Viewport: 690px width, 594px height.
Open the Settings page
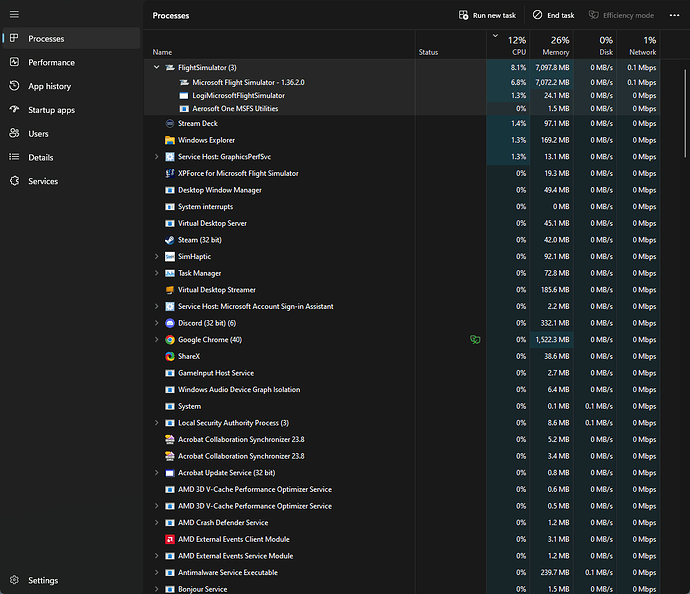click(71, 580)
